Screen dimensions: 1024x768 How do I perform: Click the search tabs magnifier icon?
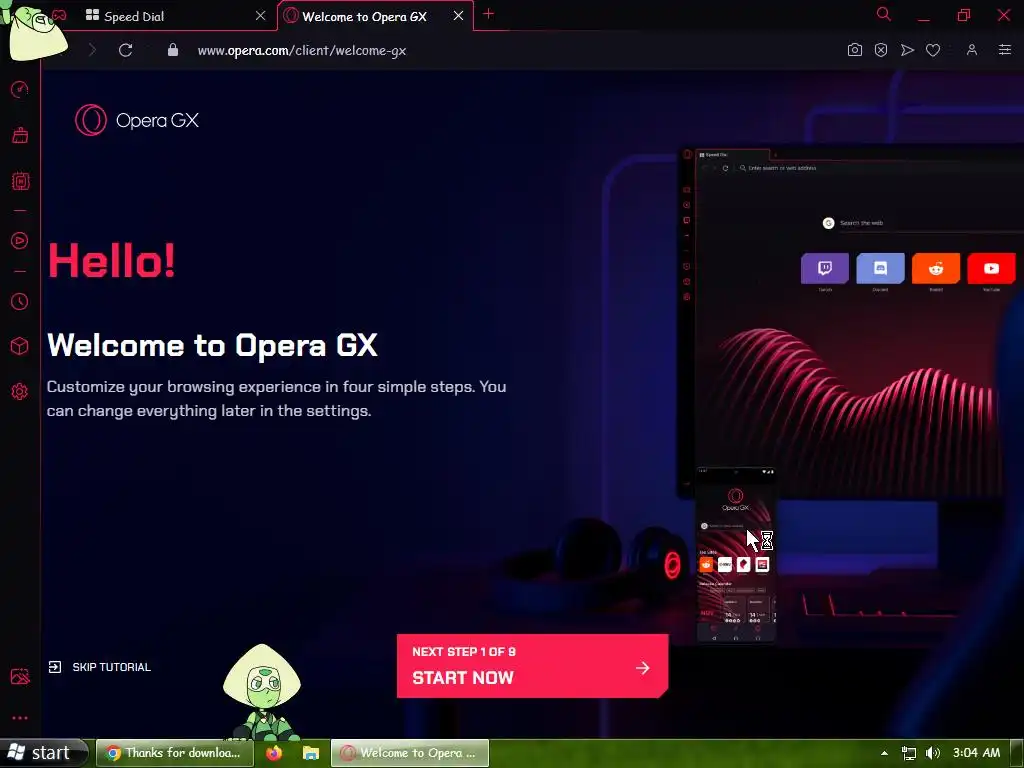point(884,14)
